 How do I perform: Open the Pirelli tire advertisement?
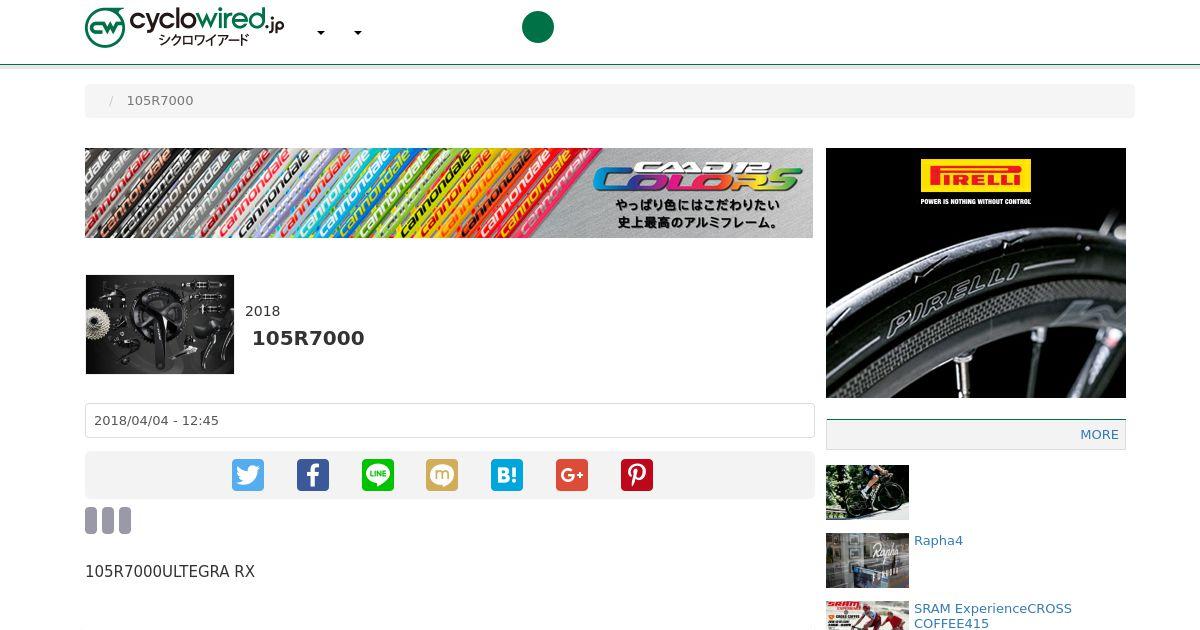[x=976, y=273]
